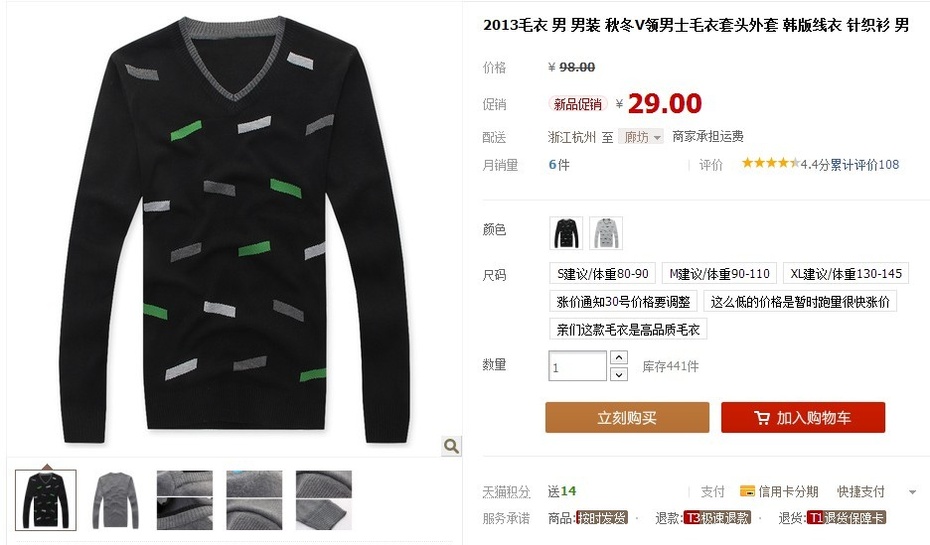Click the credit card 信用卡分期 icon
Viewport: 930px width, 545px height.
click(747, 491)
